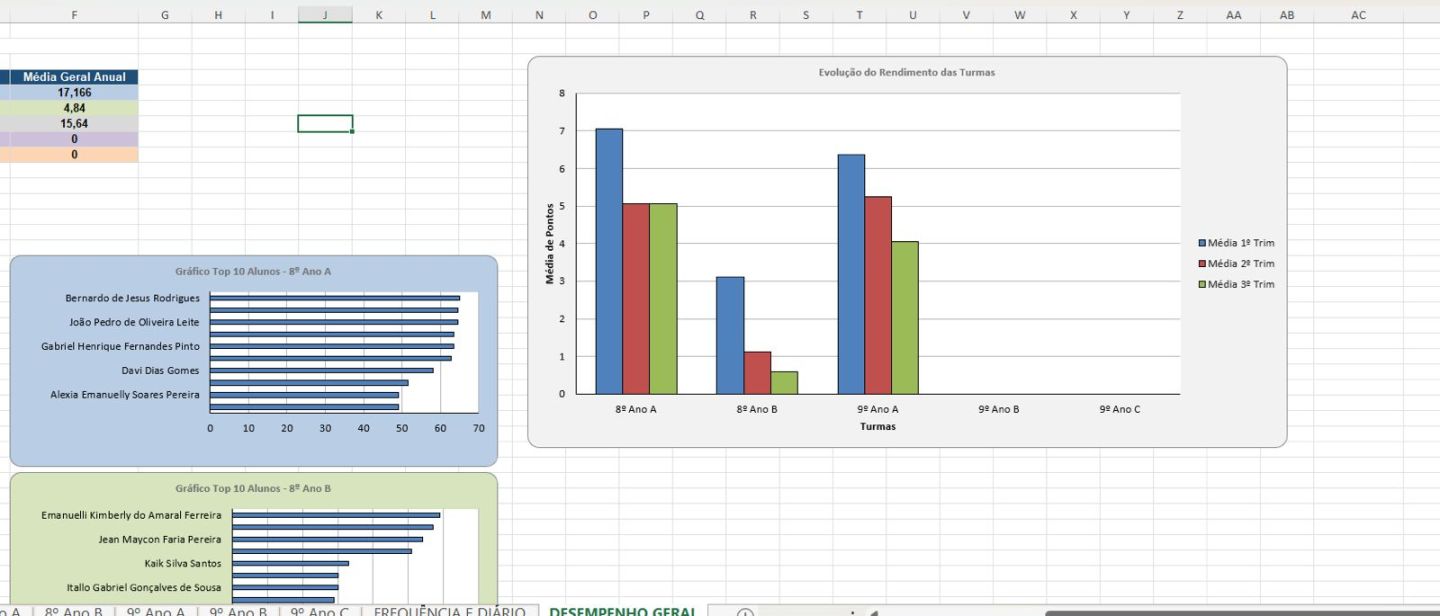Image resolution: width=1440 pixels, height=616 pixels.
Task: Click label 'Bernardo de Jesus Rodrigues'
Action: (x=133, y=298)
